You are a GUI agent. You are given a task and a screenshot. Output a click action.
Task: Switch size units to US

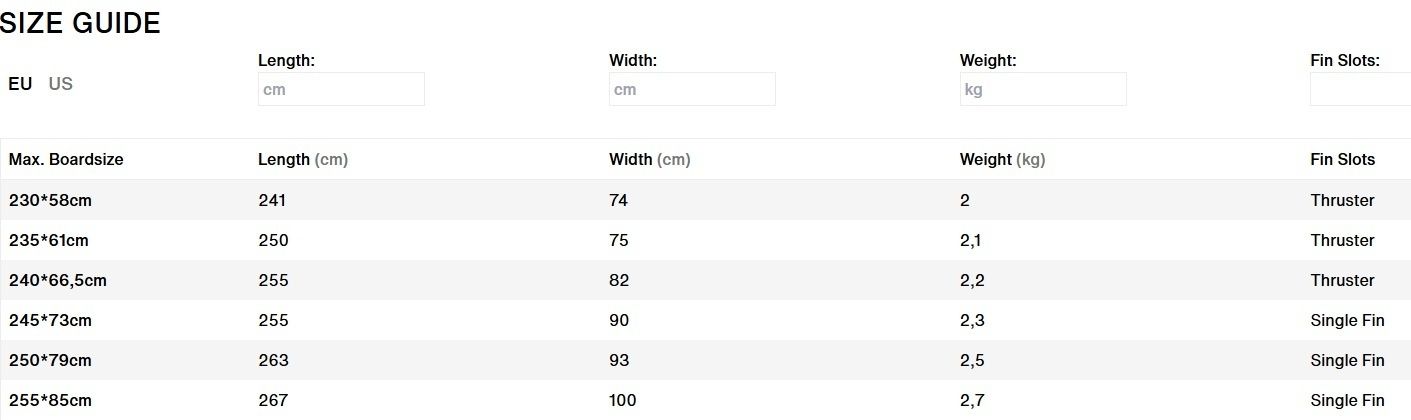61,84
